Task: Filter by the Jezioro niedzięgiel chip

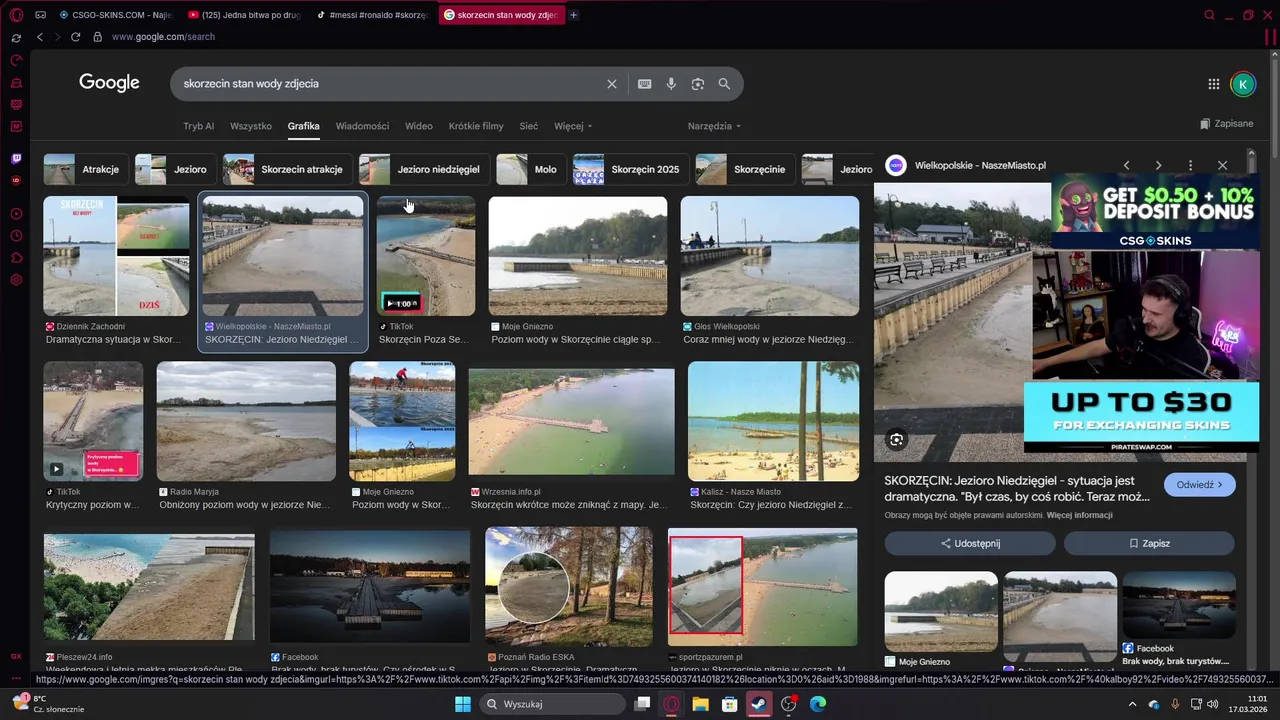Action: point(423,169)
